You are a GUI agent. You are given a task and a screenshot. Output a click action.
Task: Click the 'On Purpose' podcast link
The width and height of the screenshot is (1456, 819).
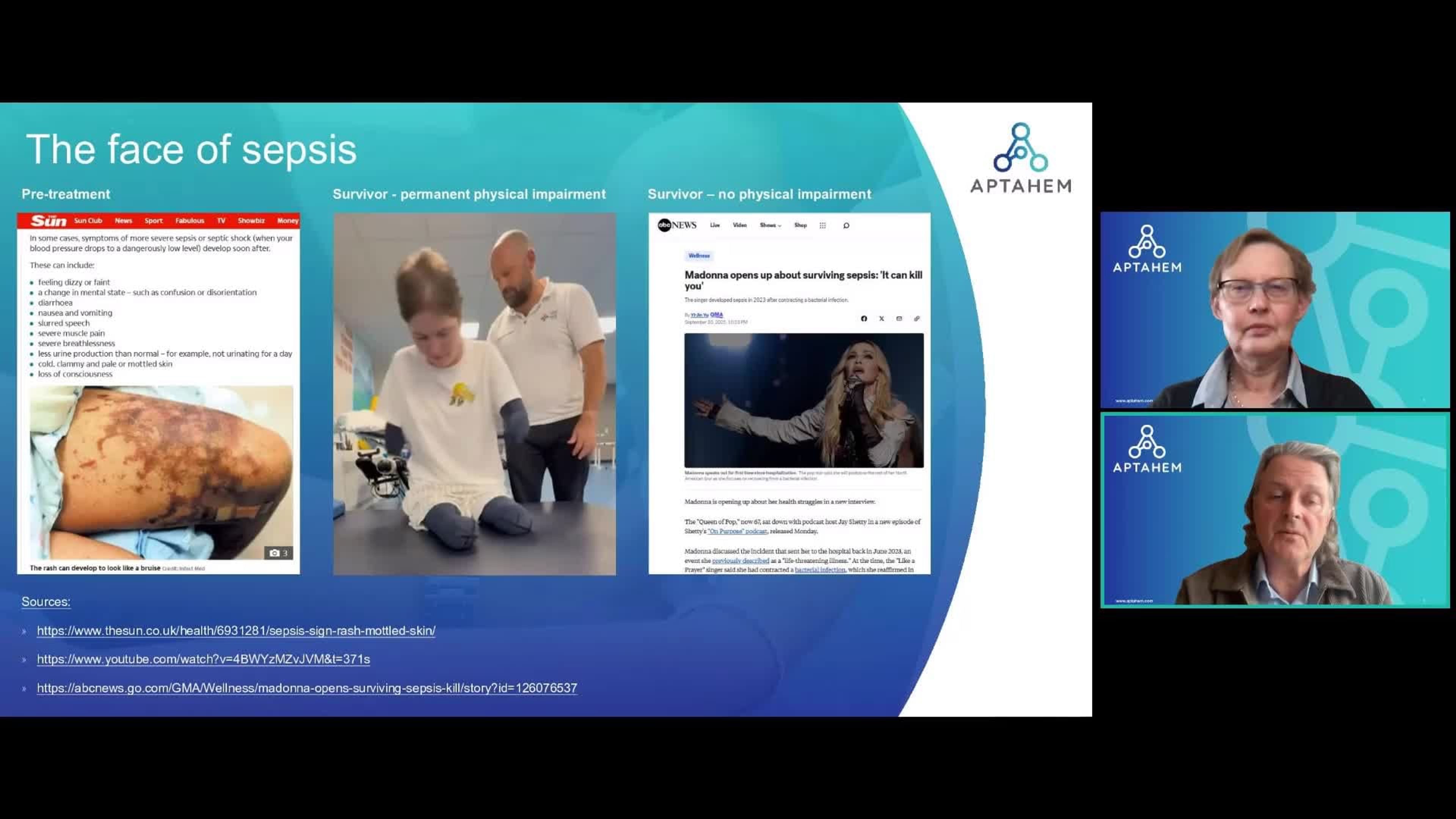[737, 531]
